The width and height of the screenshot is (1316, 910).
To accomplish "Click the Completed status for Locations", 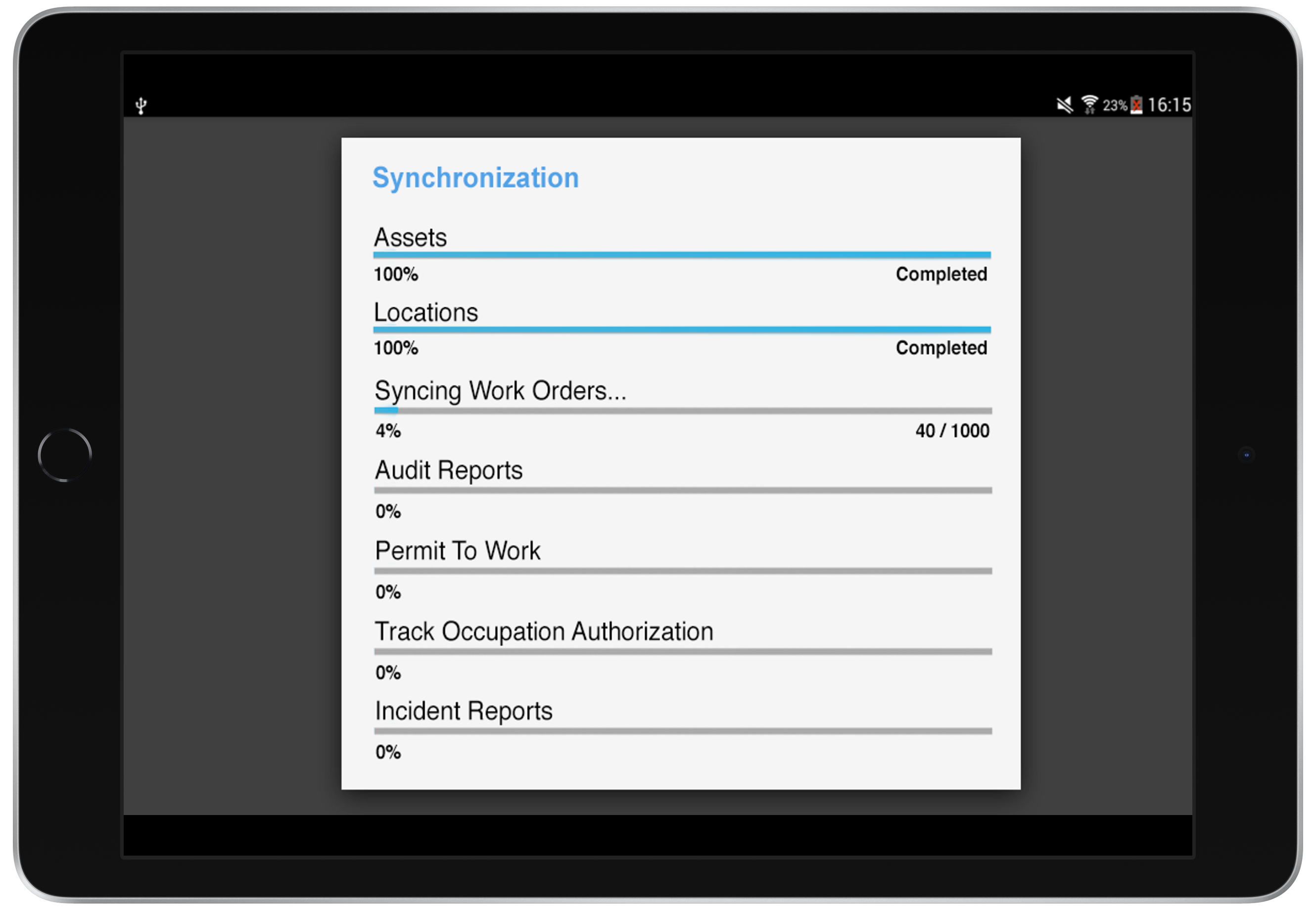I will click(x=940, y=348).
